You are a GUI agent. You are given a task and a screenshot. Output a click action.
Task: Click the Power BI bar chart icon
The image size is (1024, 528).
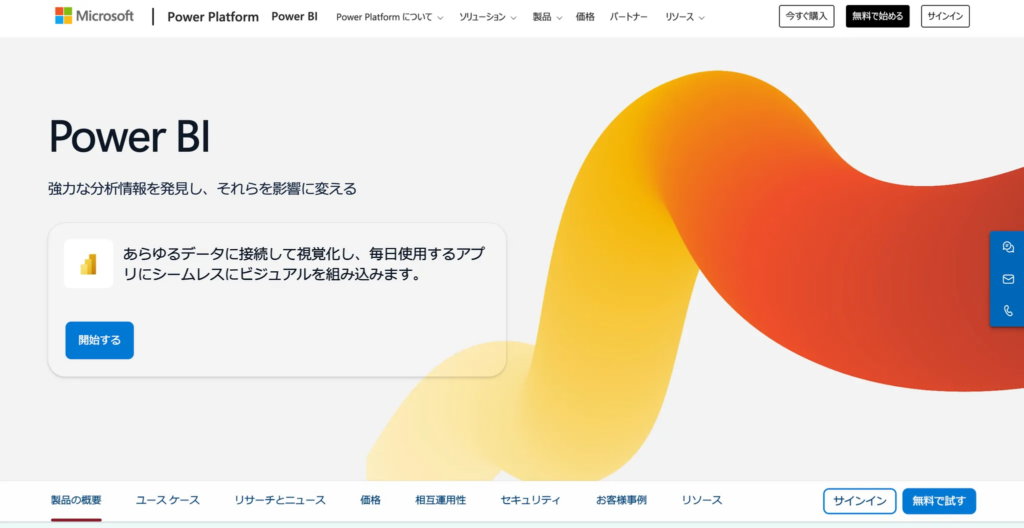point(88,264)
